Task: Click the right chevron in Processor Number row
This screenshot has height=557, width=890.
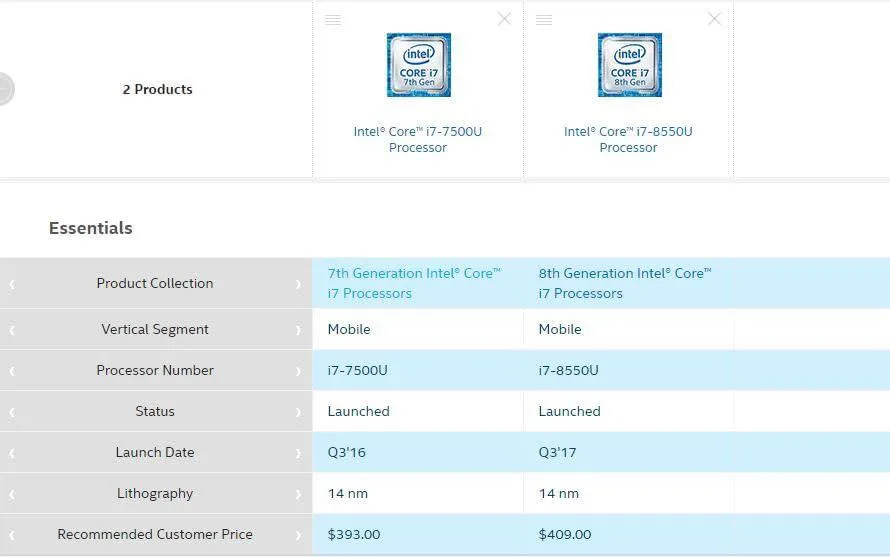Action: pyautogui.click(x=298, y=371)
